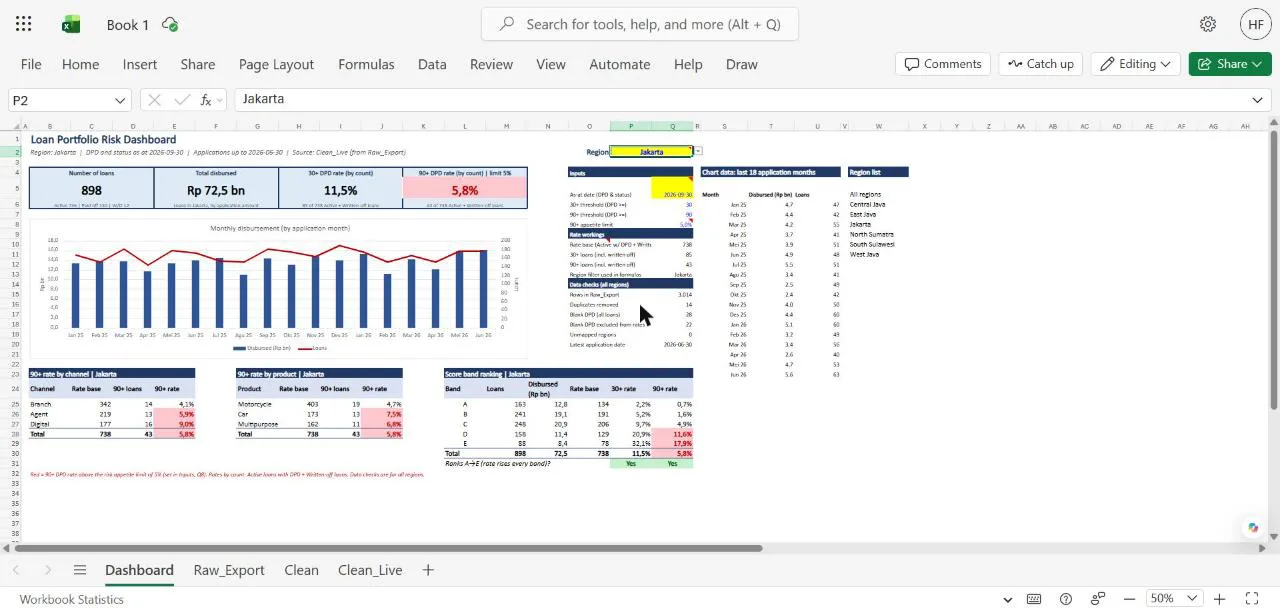Open Insert Function fx button
The height and width of the screenshot is (609, 1280).
click(206, 100)
